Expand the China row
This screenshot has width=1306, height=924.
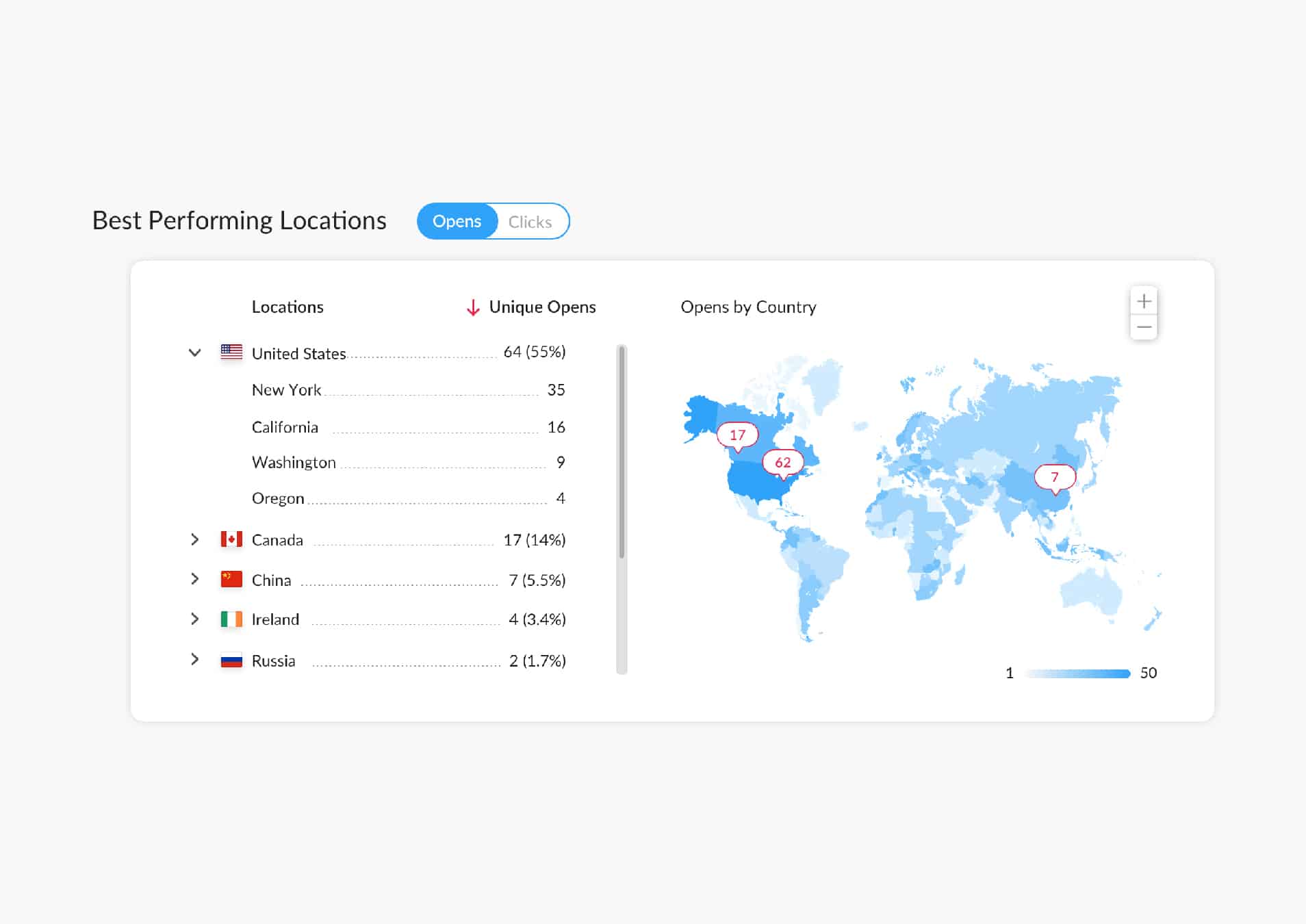[194, 579]
